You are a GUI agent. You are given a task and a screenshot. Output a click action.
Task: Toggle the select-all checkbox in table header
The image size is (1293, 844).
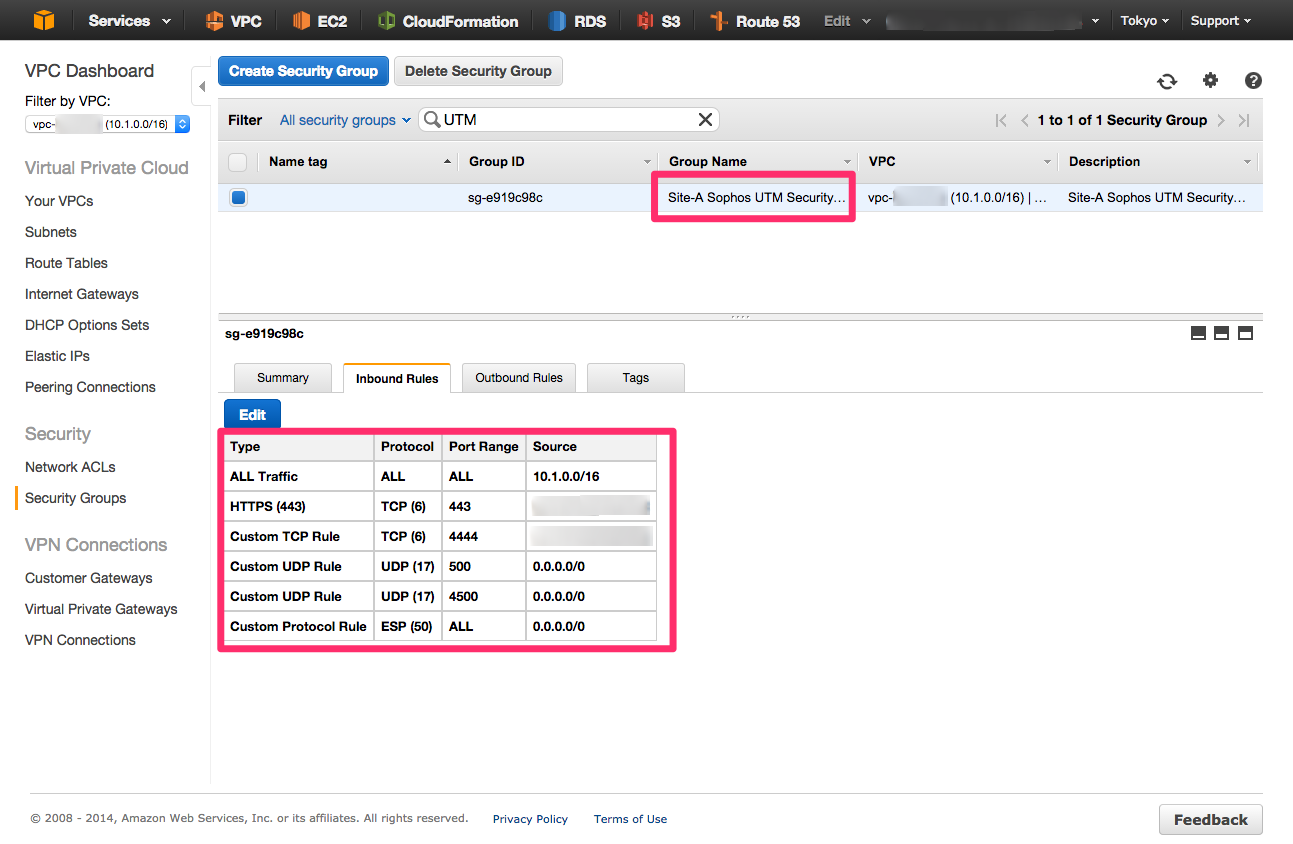[238, 162]
